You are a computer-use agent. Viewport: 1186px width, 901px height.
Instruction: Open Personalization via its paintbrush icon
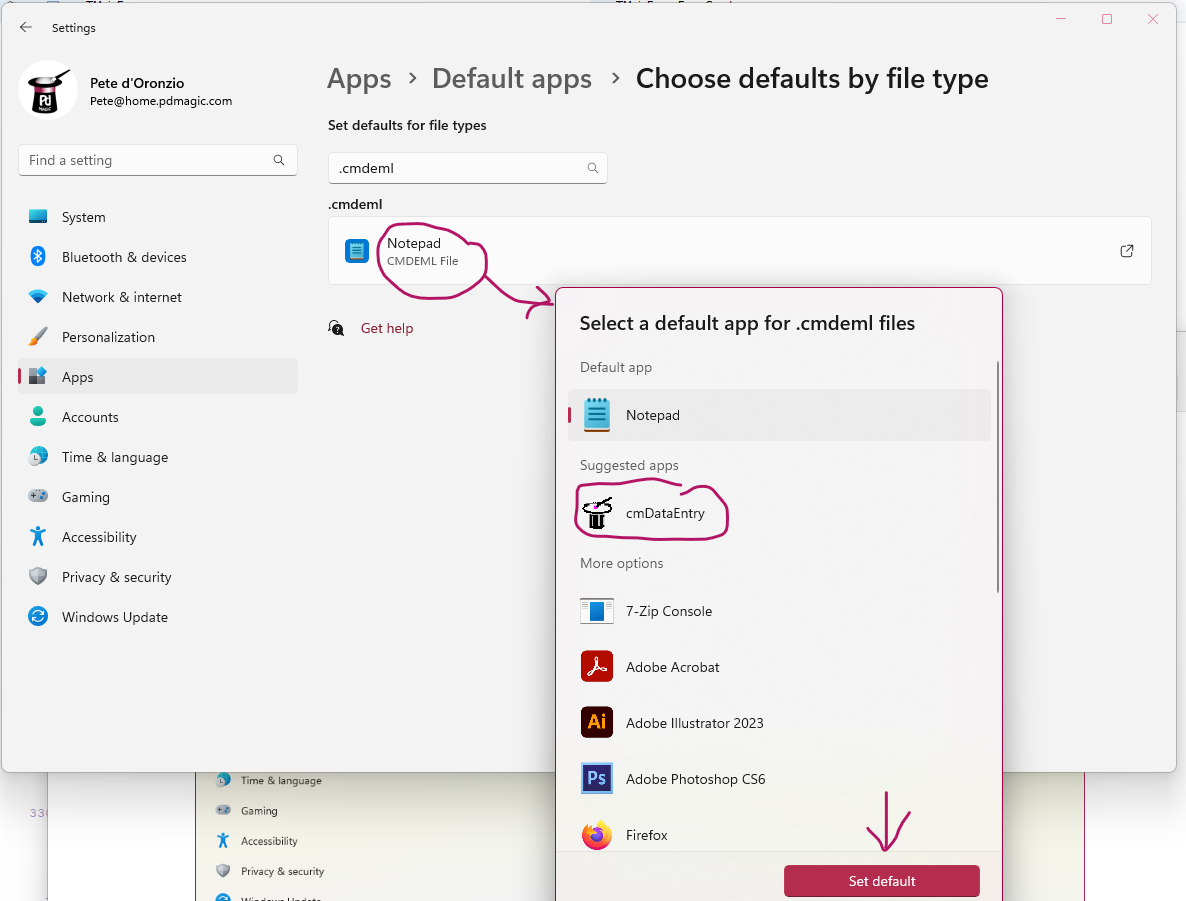pyautogui.click(x=38, y=337)
